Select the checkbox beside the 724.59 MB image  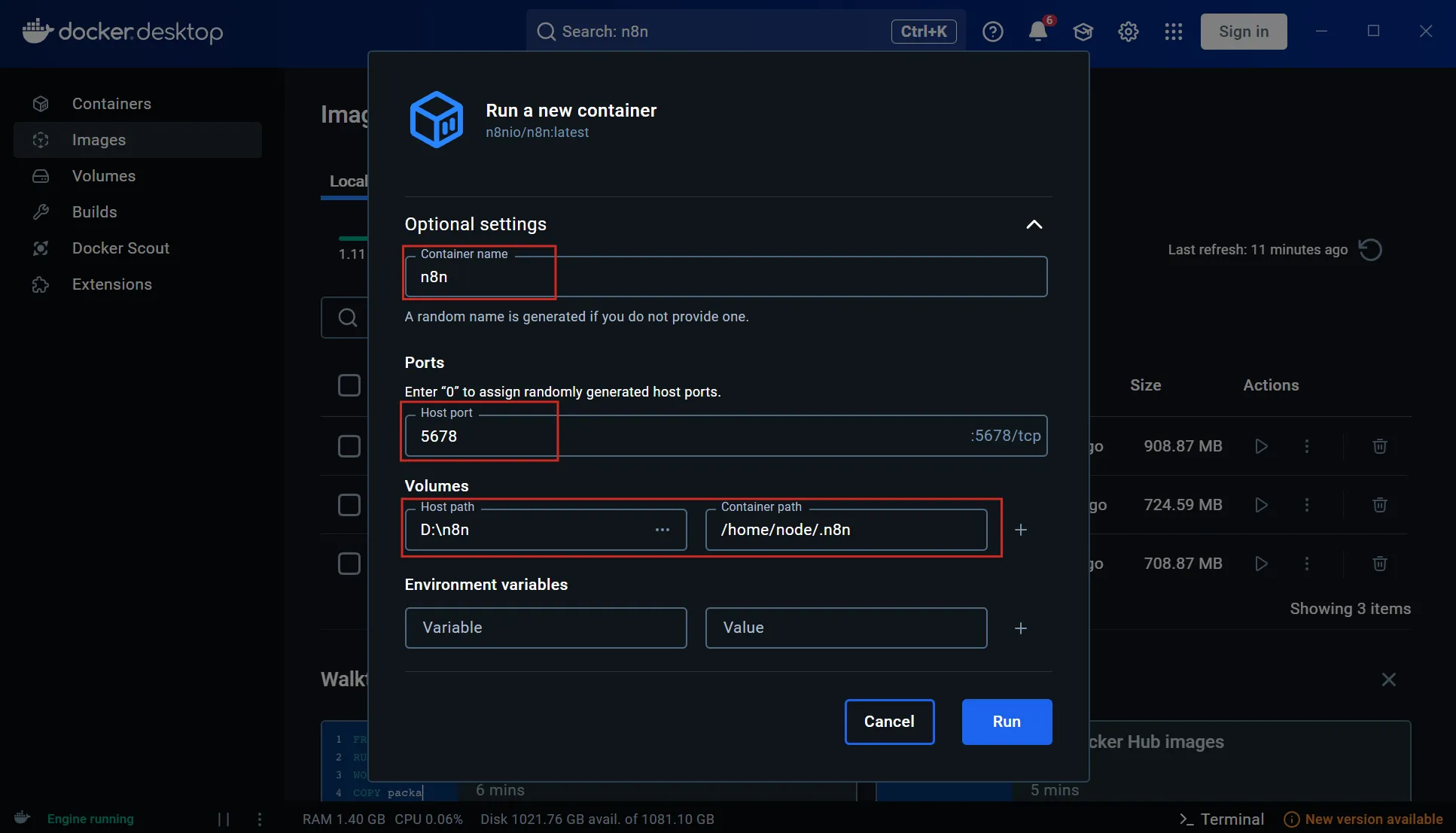(350, 505)
